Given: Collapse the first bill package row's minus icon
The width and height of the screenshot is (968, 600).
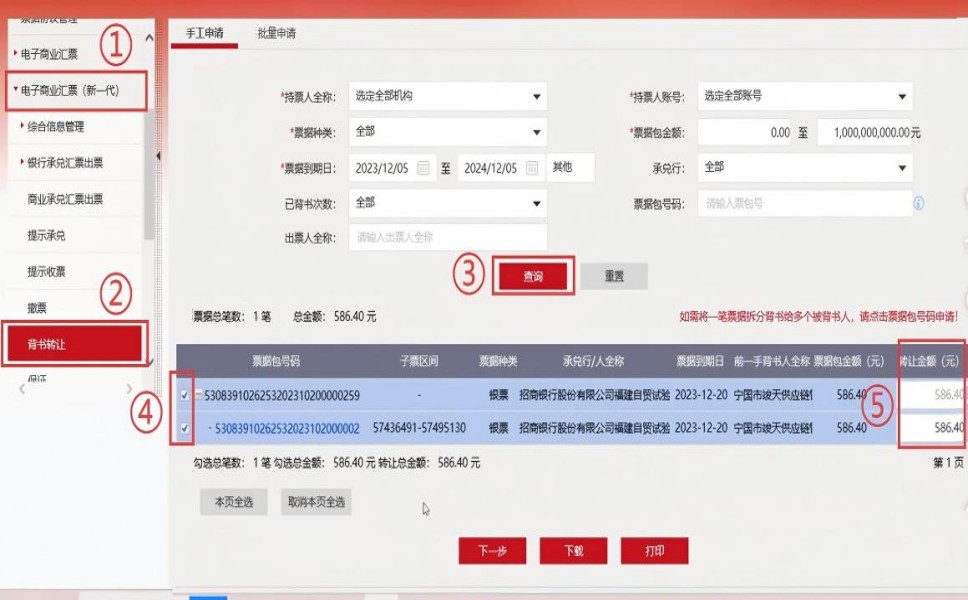Looking at the screenshot, I should point(198,395).
